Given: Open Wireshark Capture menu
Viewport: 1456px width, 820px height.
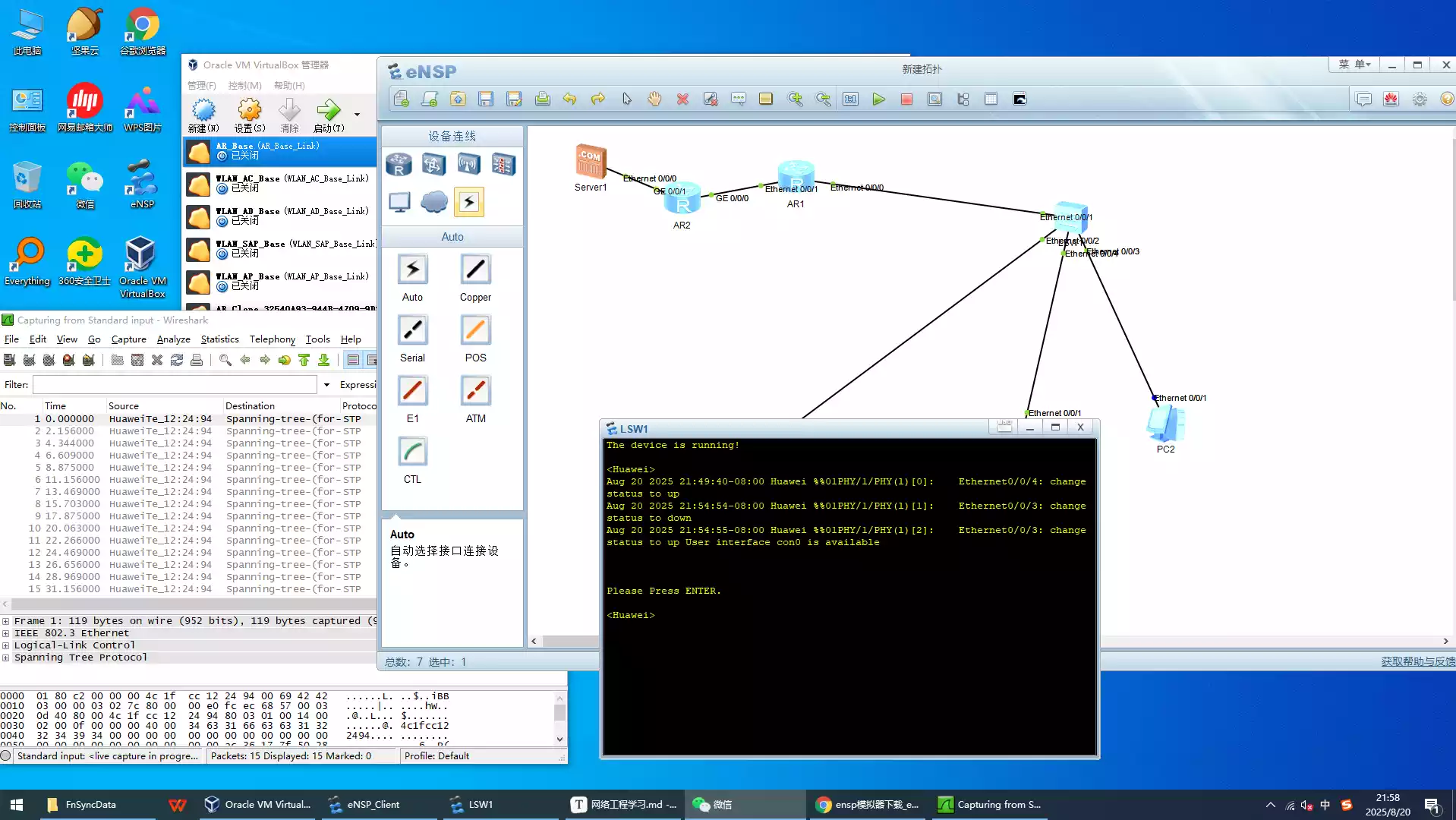Looking at the screenshot, I should (128, 339).
